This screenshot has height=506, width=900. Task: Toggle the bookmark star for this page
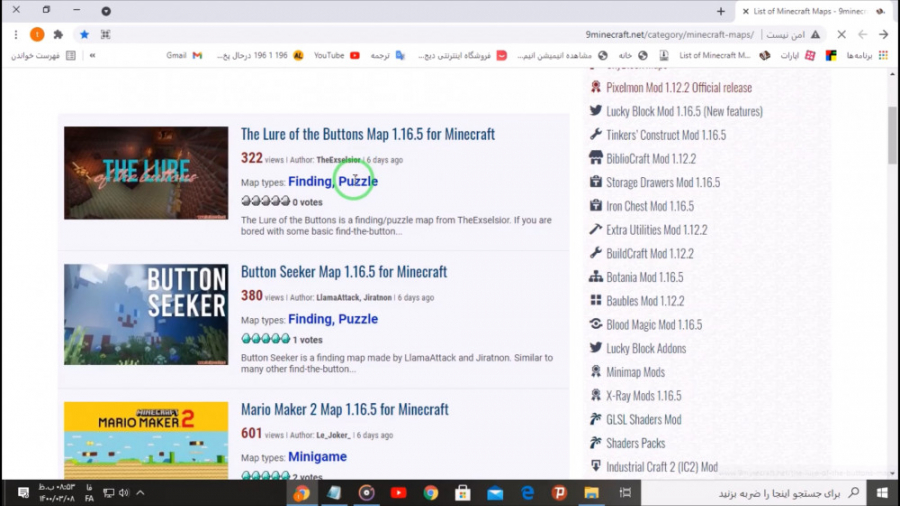tap(84, 34)
